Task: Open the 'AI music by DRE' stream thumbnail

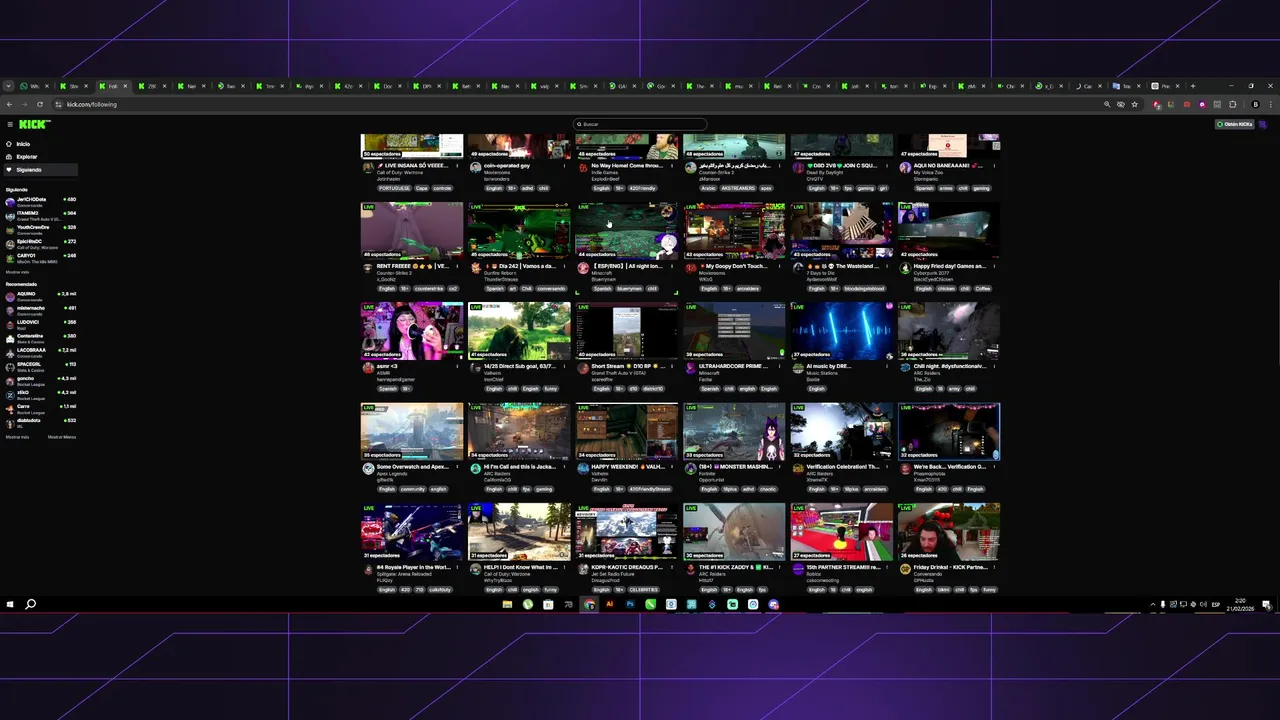Action: pyautogui.click(x=842, y=331)
